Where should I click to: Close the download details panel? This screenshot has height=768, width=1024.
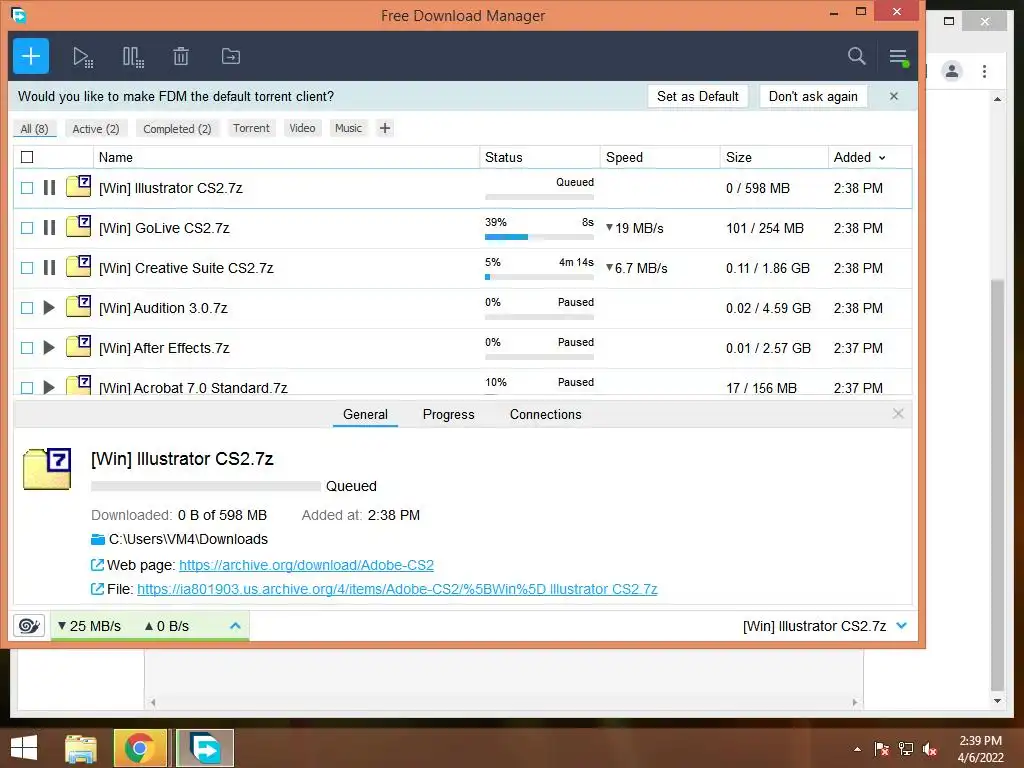pyautogui.click(x=898, y=413)
